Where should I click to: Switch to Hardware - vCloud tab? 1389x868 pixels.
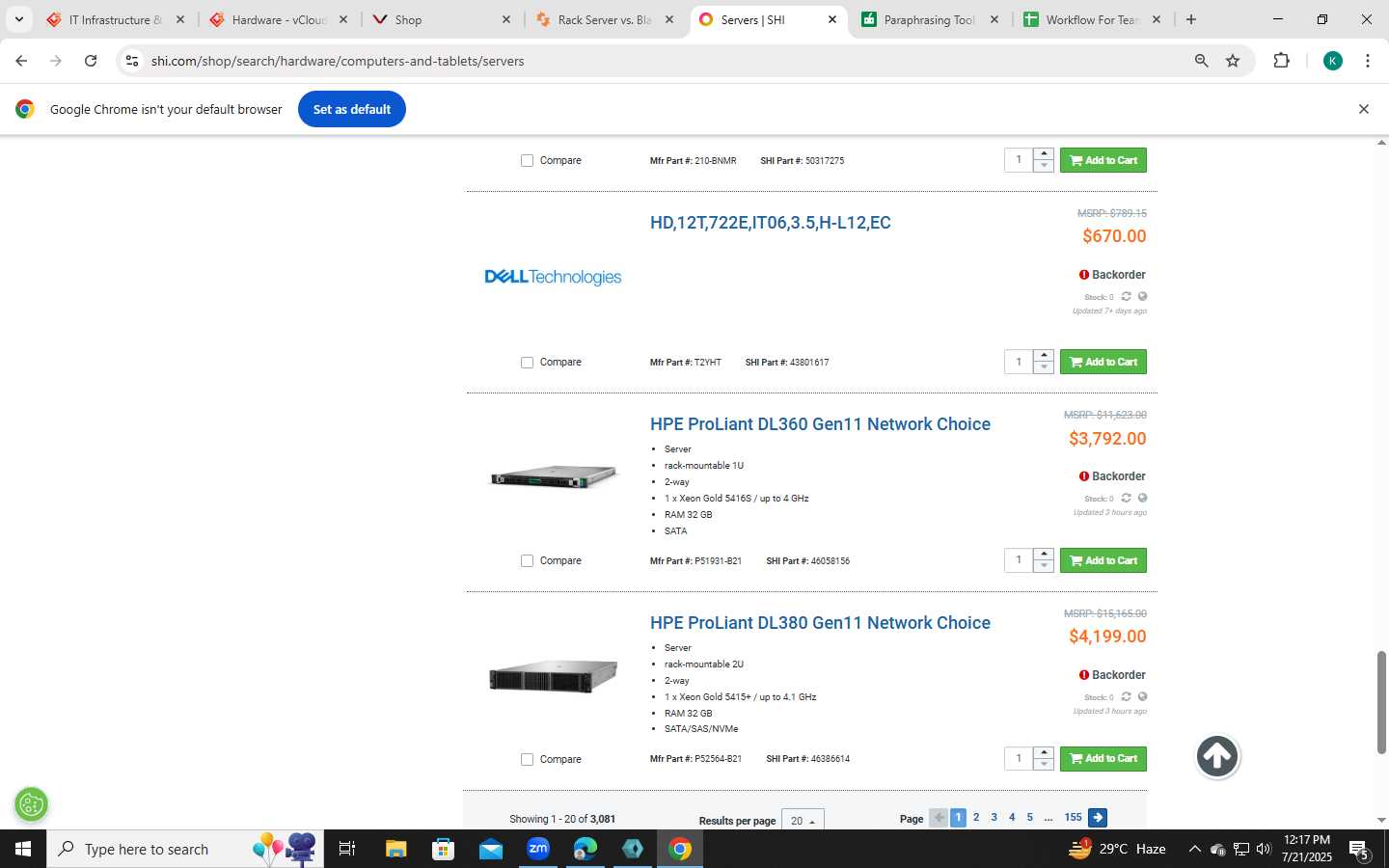(x=278, y=19)
